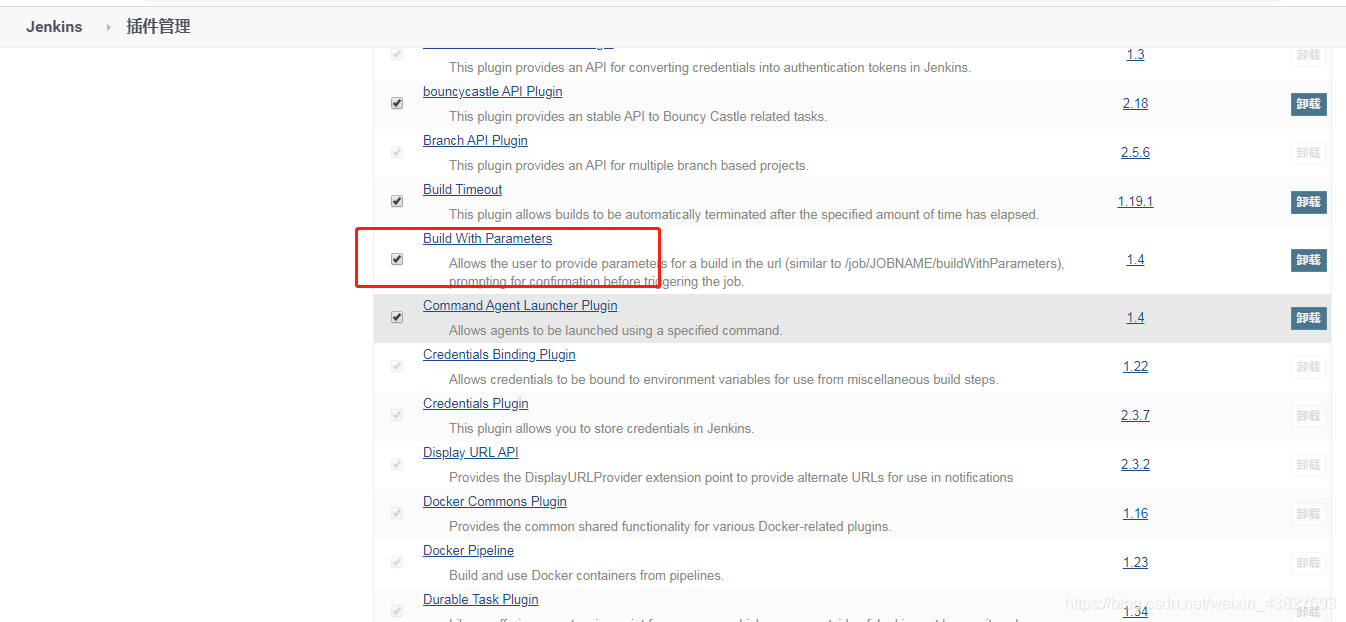Screen dimensions: 1346x622
Task: Toggle the Credentials Binding Plugin checkbox
Action: (x=397, y=366)
